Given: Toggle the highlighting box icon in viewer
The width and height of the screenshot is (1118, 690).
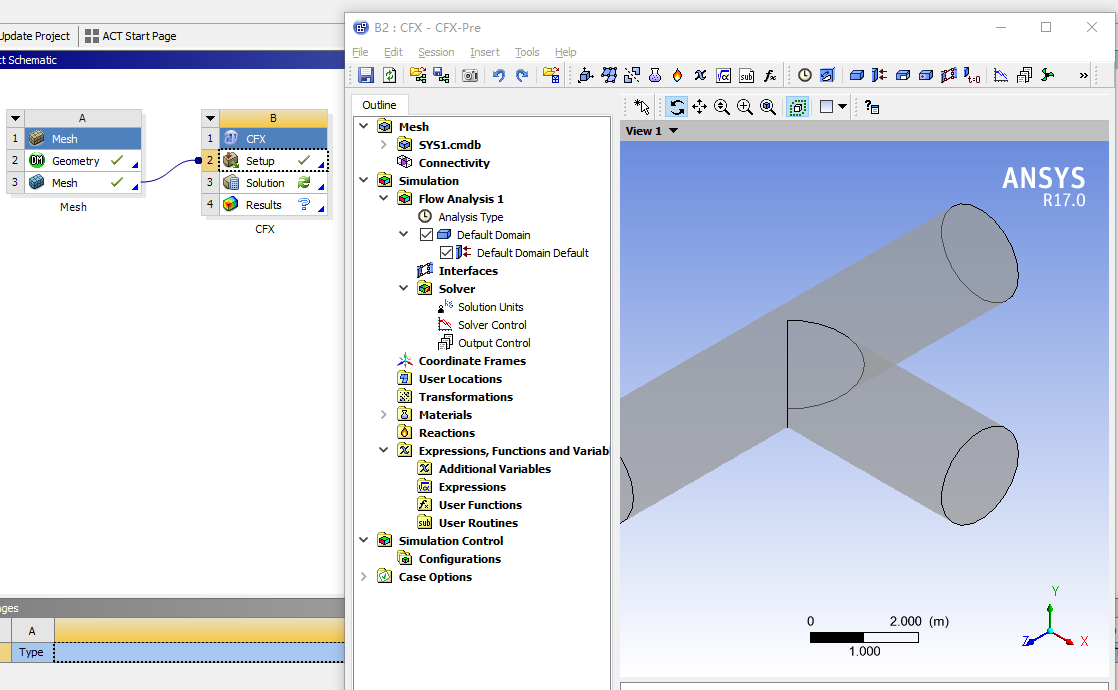Looking at the screenshot, I should point(797,107).
